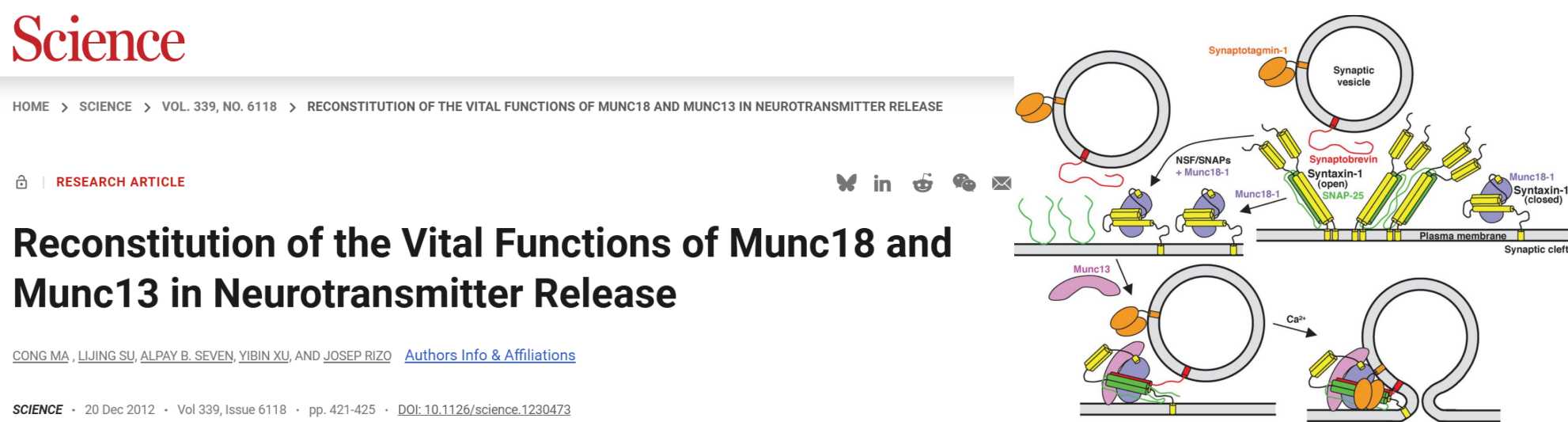Image resolution: width=1568 pixels, height=422 pixels.
Task: Click chevron after HOME breadcrumb
Action: (64, 107)
